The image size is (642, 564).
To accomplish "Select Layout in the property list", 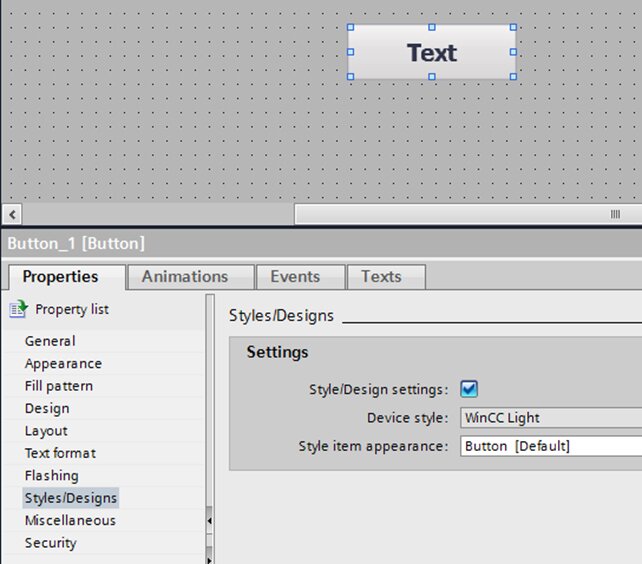I will pos(46,431).
